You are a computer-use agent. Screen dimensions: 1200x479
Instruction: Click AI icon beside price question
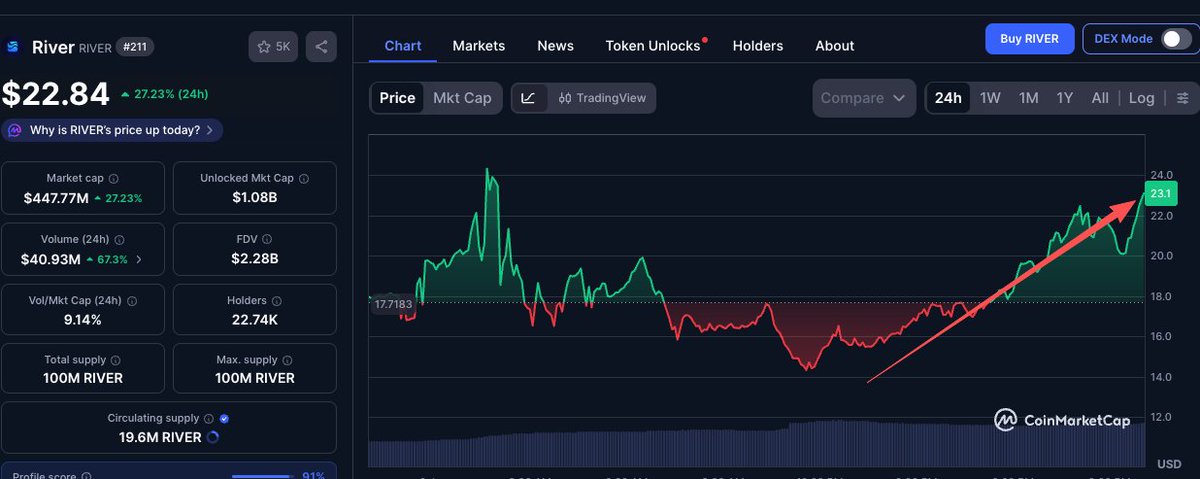(x=16, y=130)
